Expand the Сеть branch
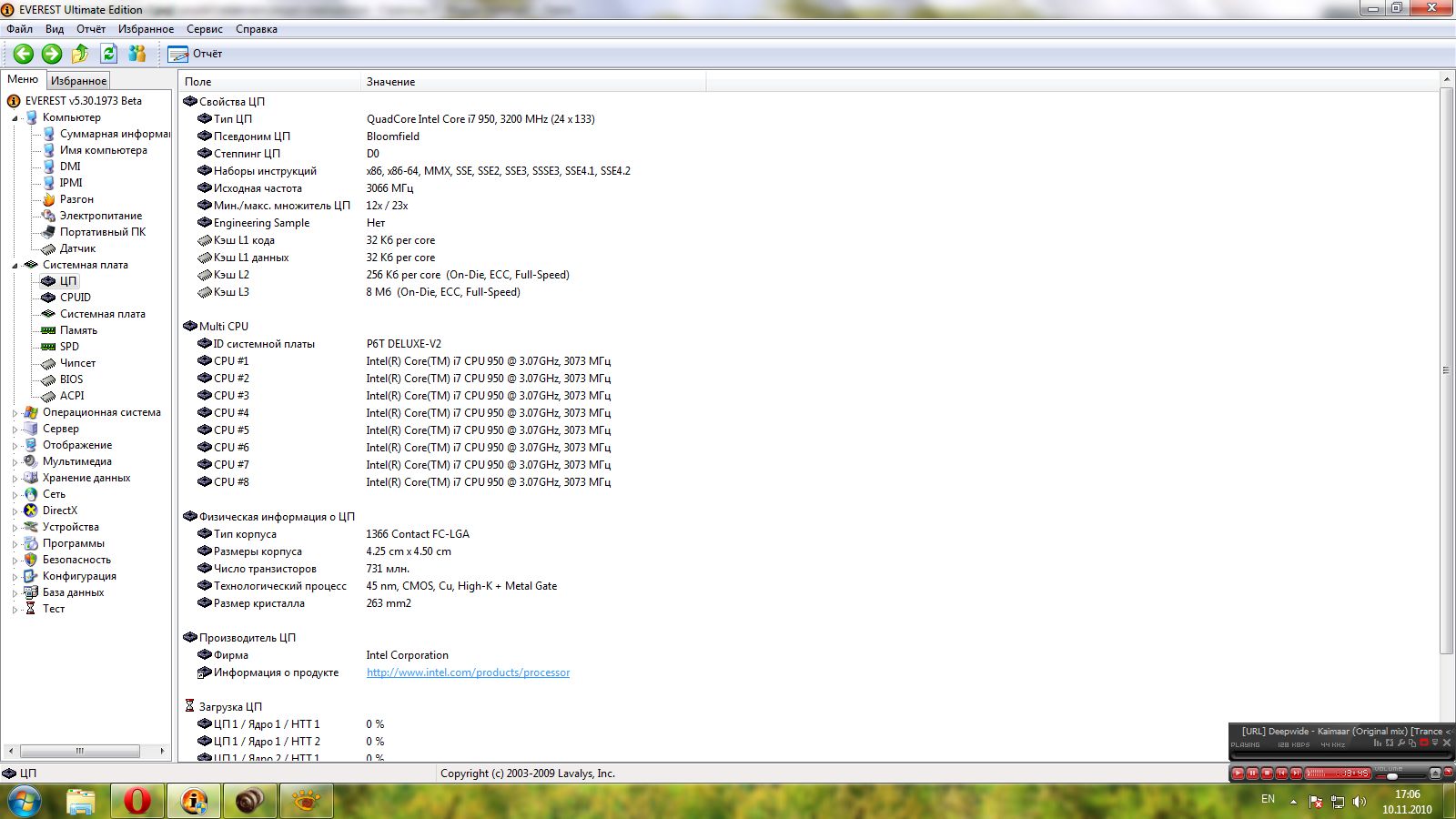 click(15, 495)
